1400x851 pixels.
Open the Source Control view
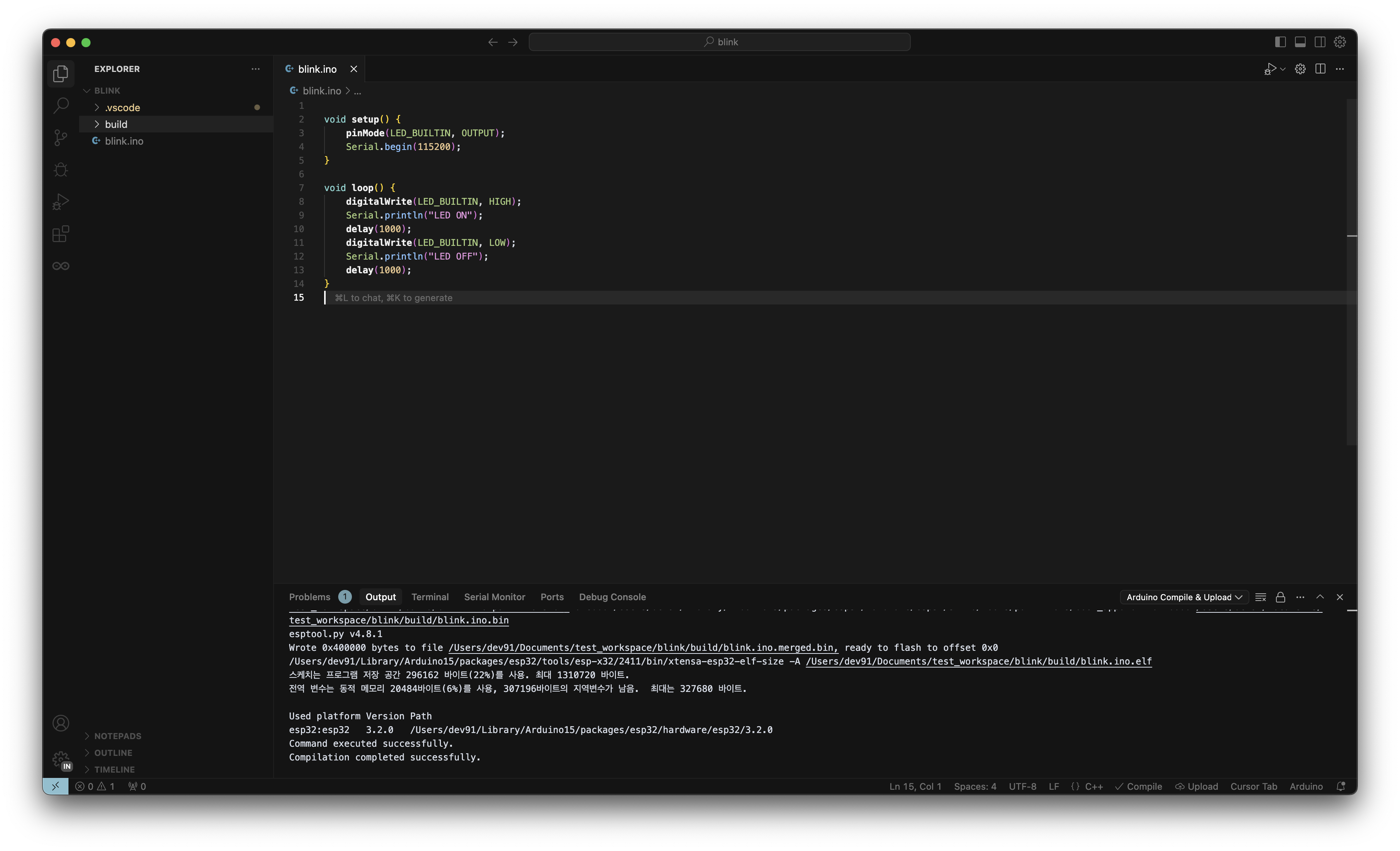[x=61, y=137]
